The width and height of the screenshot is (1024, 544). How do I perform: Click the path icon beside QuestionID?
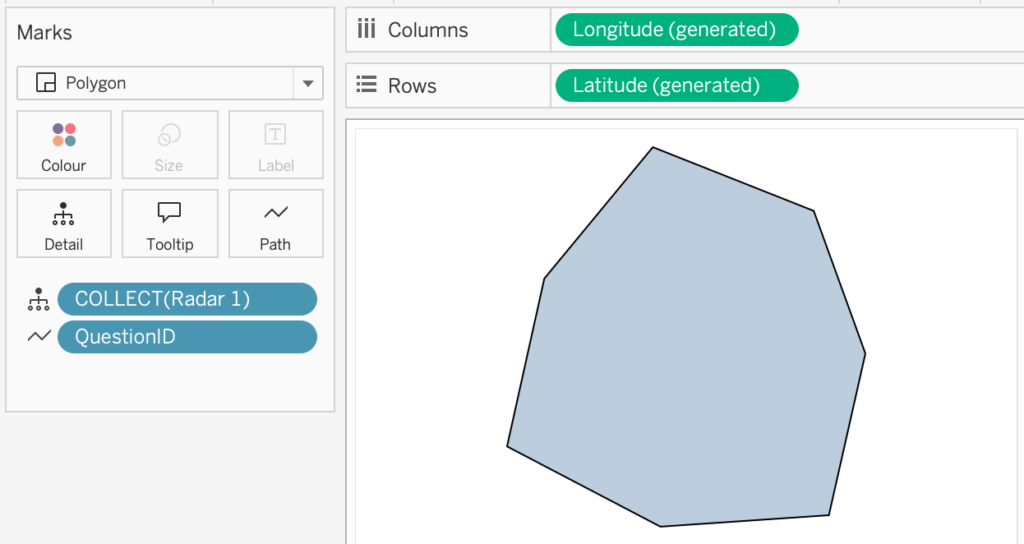39,337
